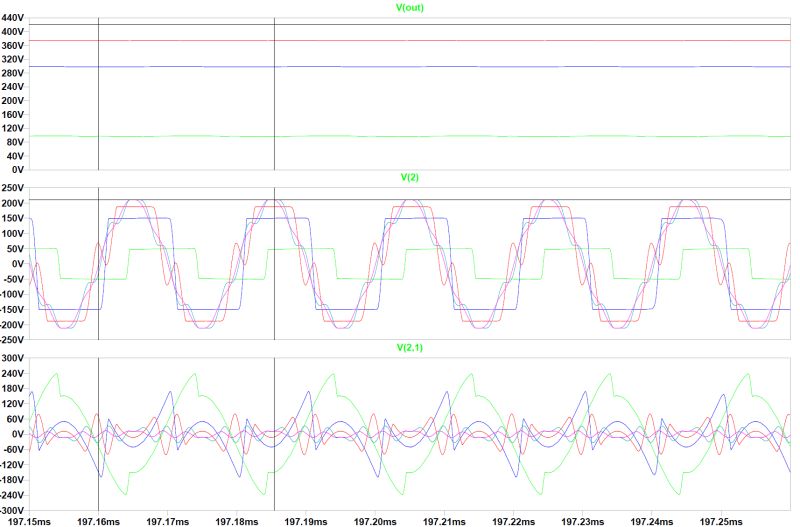Click the 250V axis label in middle pane
The image size is (800, 527).
[x=13, y=188]
